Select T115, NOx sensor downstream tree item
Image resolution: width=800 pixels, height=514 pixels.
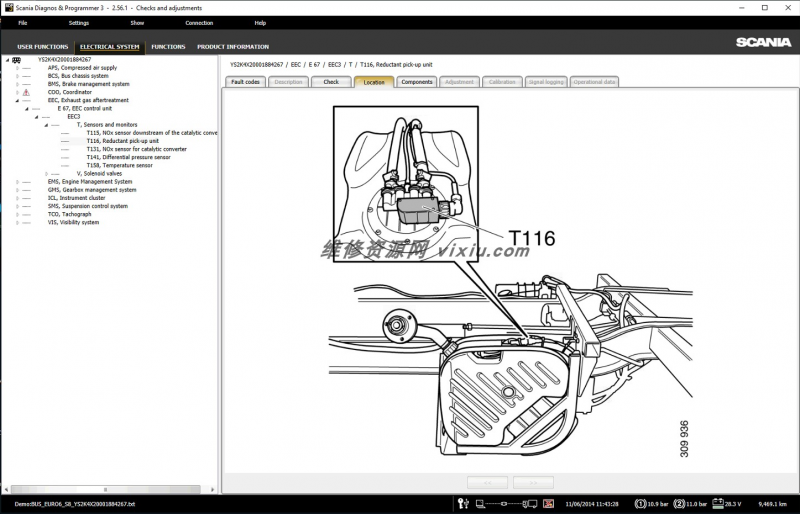pos(152,133)
